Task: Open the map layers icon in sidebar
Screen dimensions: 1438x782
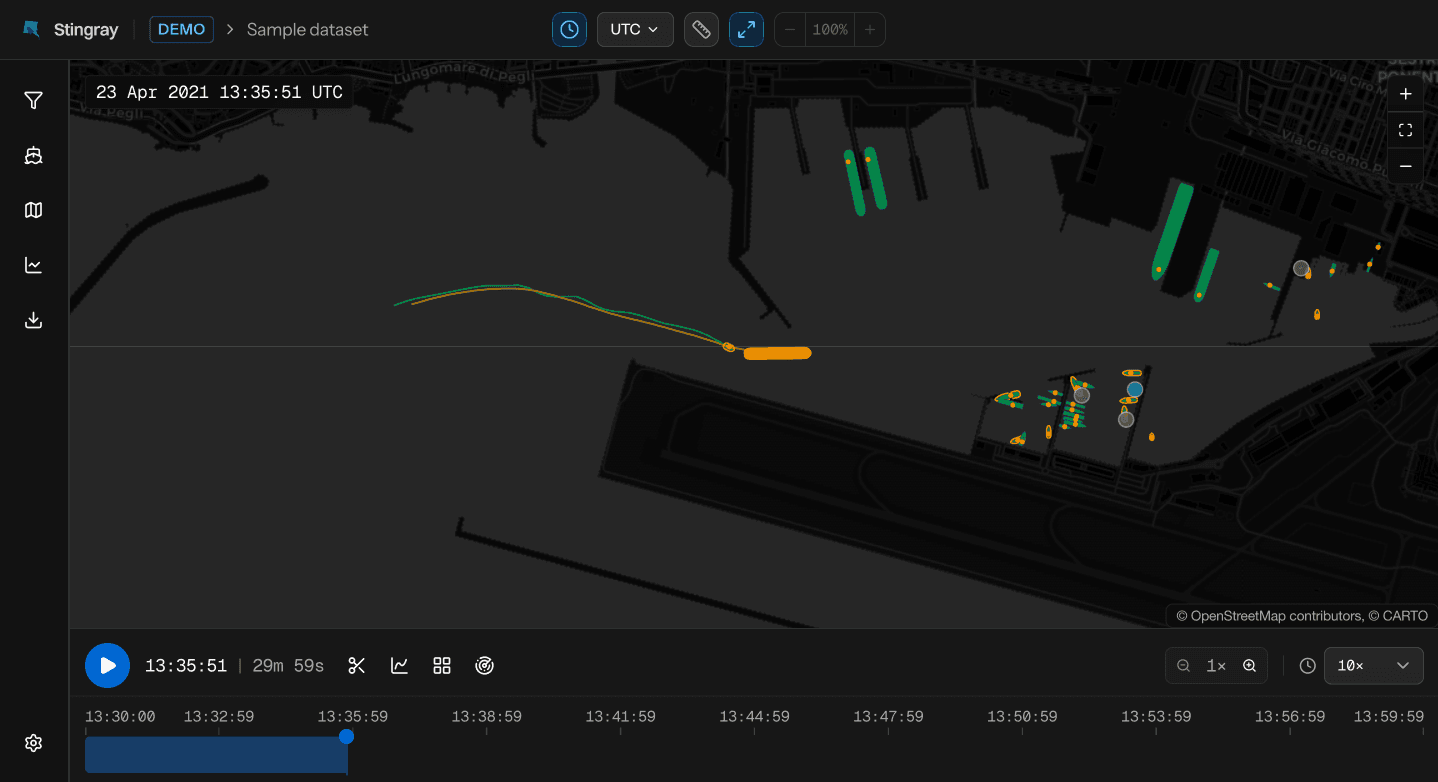Action: 33,210
